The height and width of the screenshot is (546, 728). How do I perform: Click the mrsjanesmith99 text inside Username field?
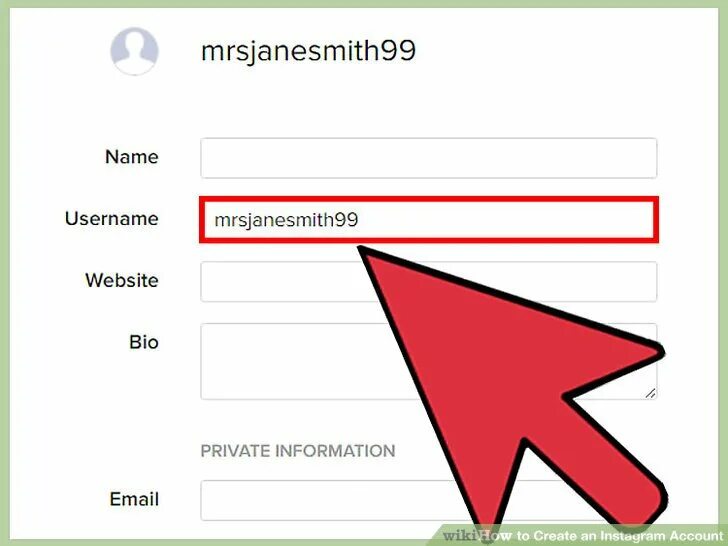pos(286,220)
